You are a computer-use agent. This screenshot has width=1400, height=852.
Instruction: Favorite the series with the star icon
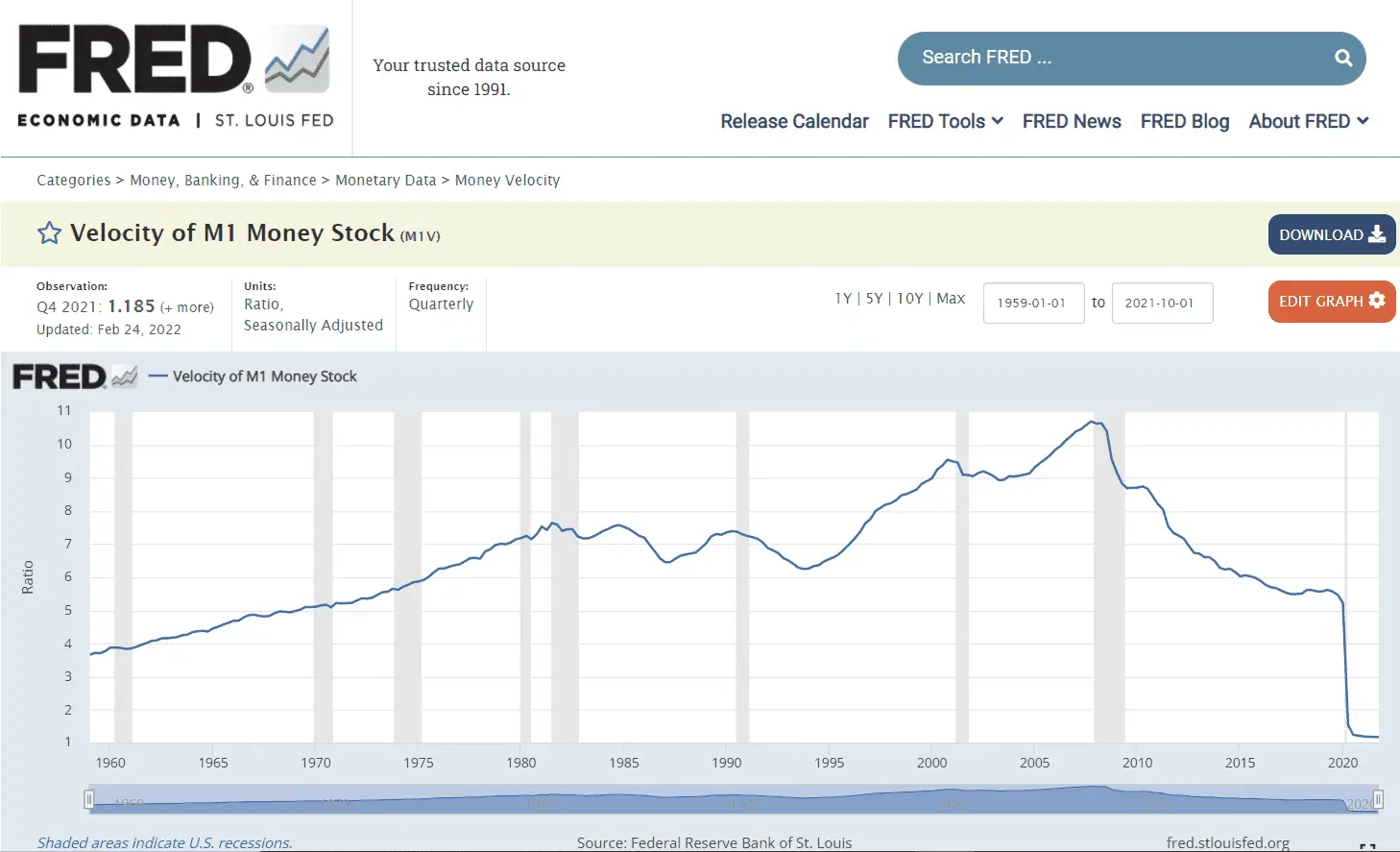[x=49, y=233]
